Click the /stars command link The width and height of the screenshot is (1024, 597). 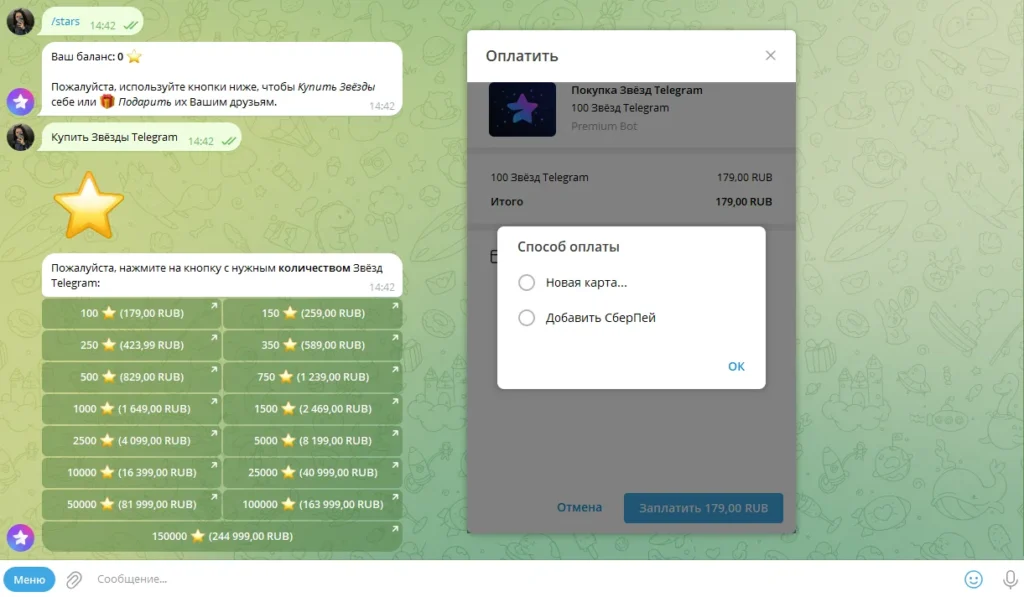pyautogui.click(x=65, y=22)
